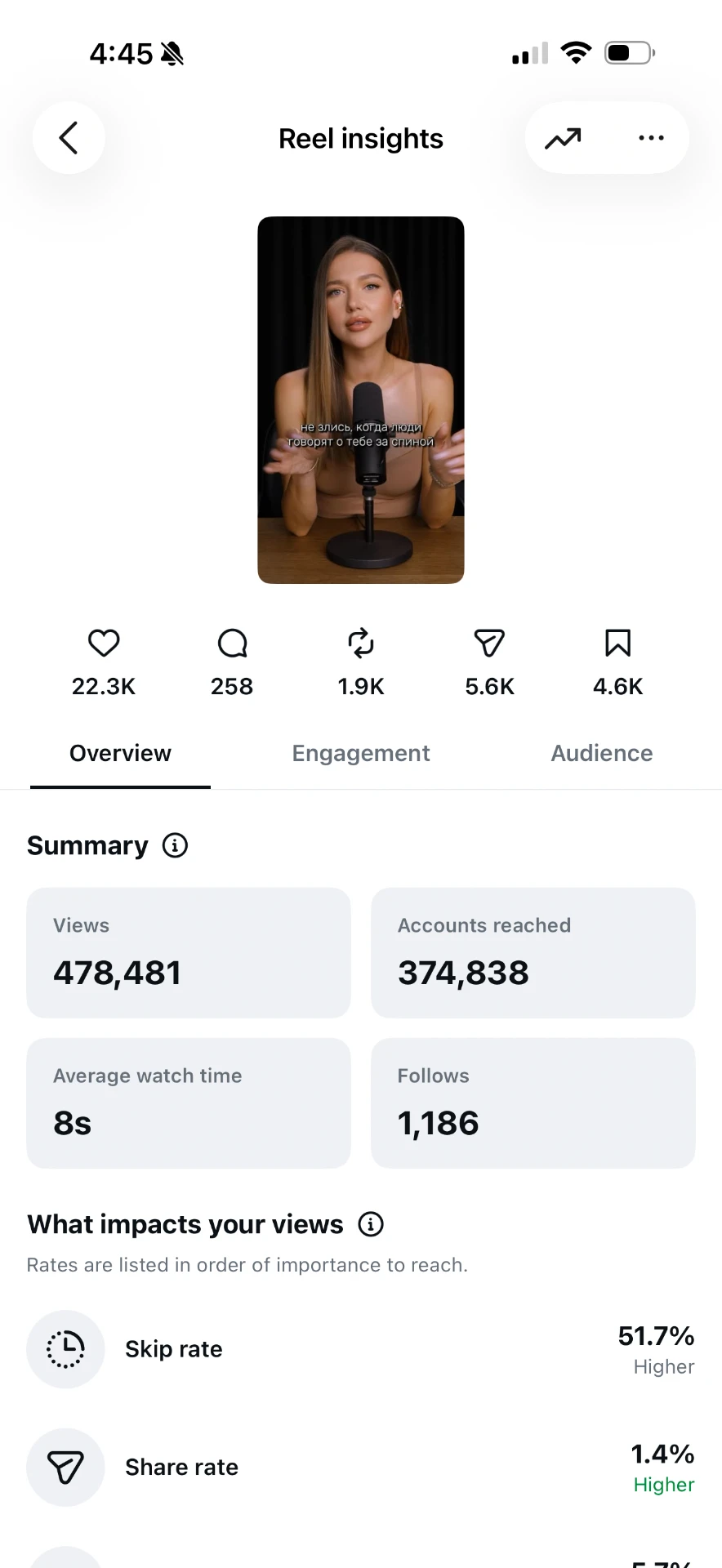722x1568 pixels.
Task: Select the Accounts reached card
Action: [533, 953]
